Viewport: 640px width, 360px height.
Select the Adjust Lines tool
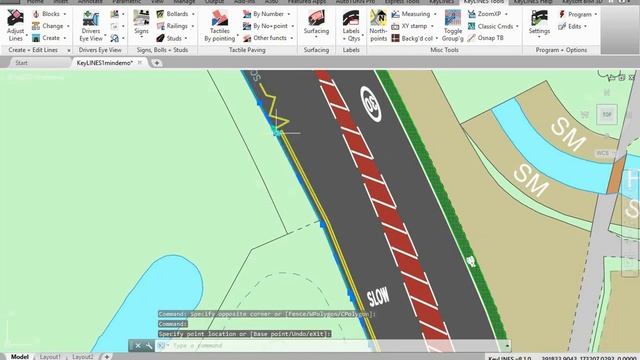pos(16,25)
